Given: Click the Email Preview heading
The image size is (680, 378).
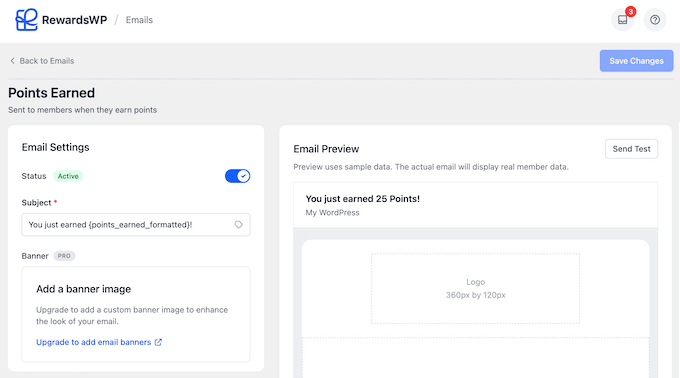Looking at the screenshot, I should click(326, 149).
